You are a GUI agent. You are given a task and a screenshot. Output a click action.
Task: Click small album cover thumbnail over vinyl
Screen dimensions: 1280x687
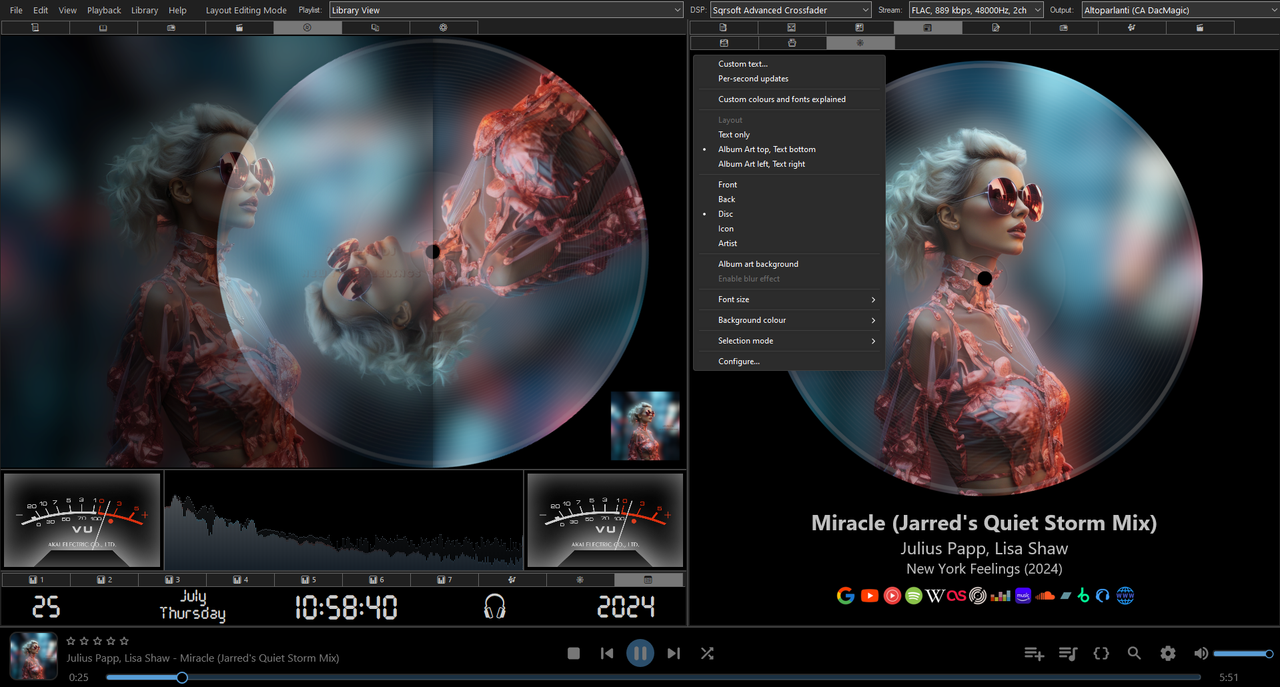coord(645,425)
